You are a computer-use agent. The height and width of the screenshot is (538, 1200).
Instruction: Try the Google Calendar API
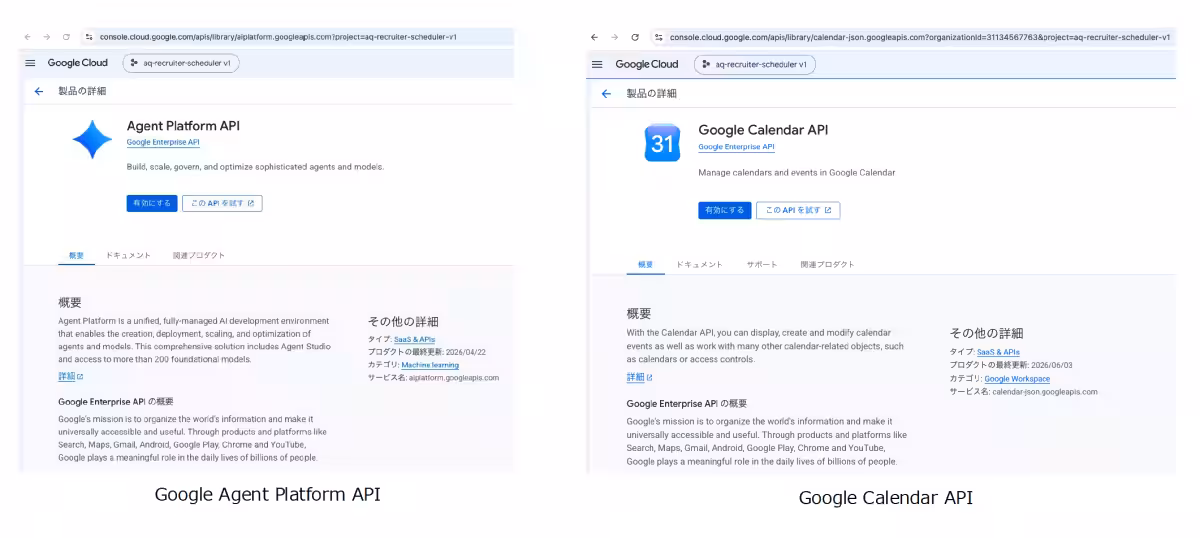click(x=798, y=210)
